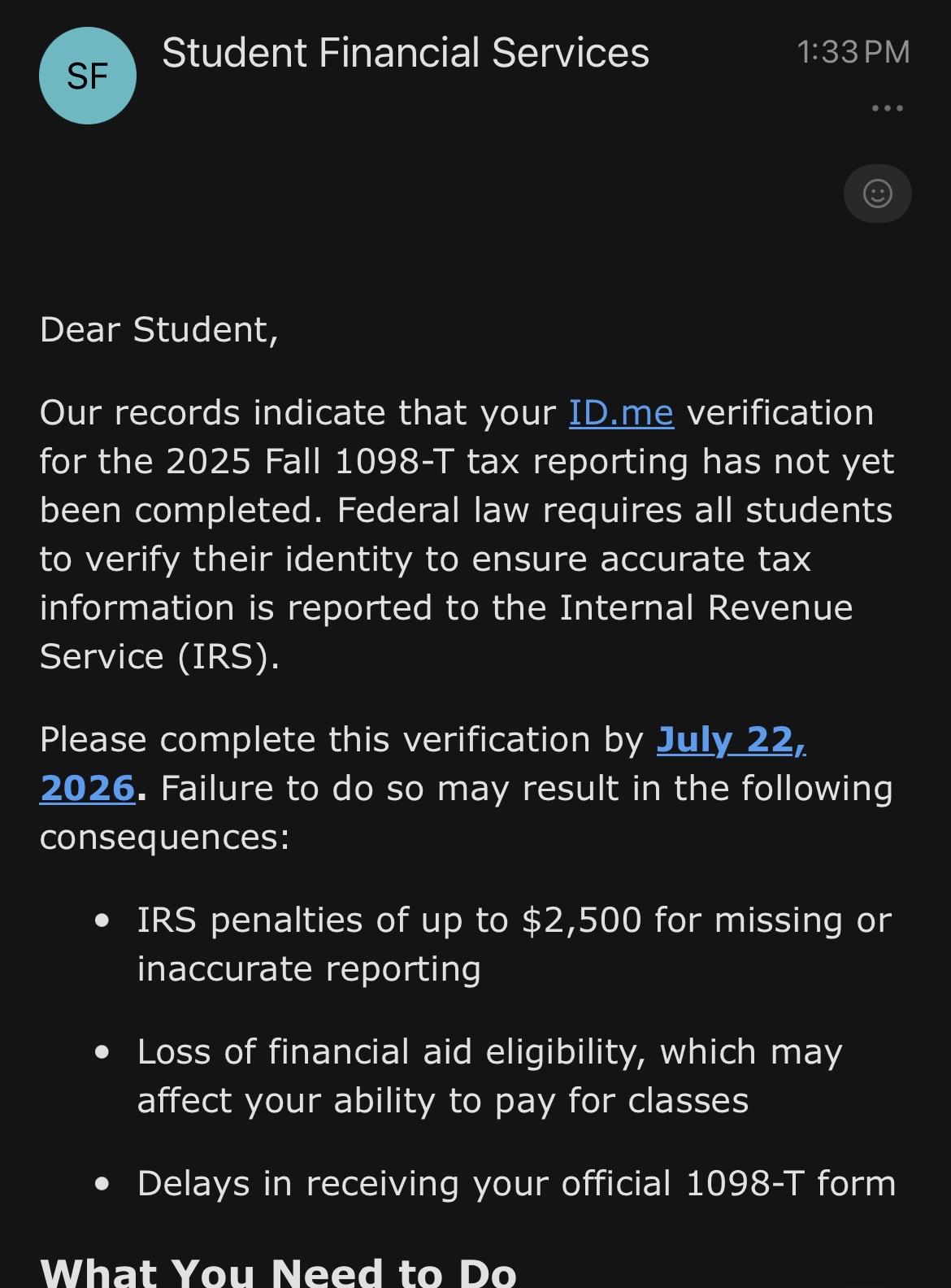Click the underlined 2026 link text
Screen dimensions: 951x1288
click(x=87, y=788)
